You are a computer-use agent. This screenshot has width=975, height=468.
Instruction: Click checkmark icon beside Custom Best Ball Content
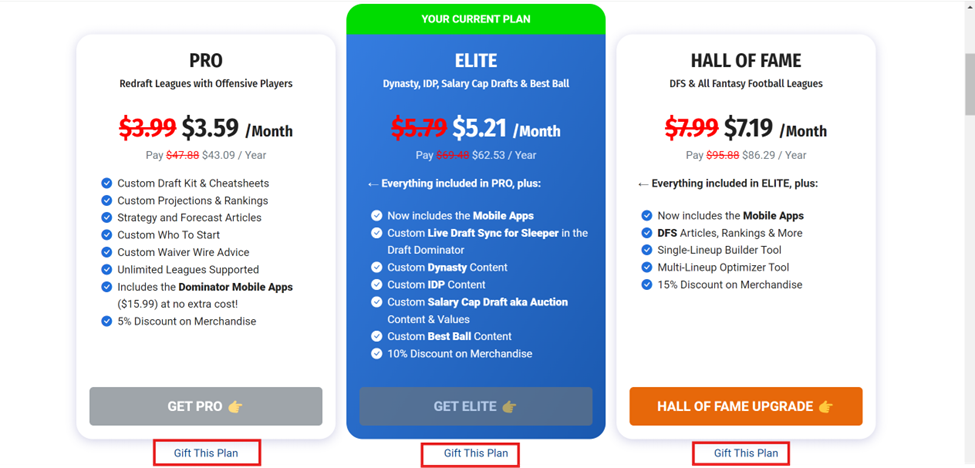click(x=376, y=336)
